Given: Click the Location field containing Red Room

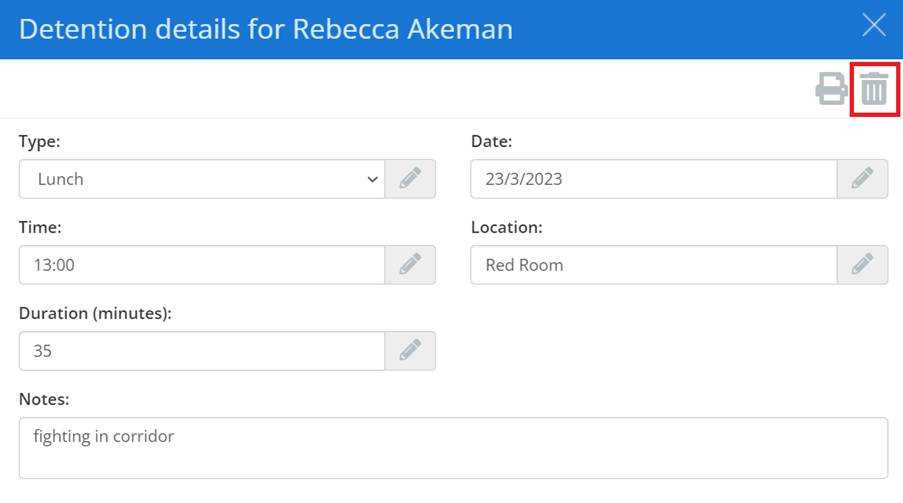Looking at the screenshot, I should tap(653, 265).
